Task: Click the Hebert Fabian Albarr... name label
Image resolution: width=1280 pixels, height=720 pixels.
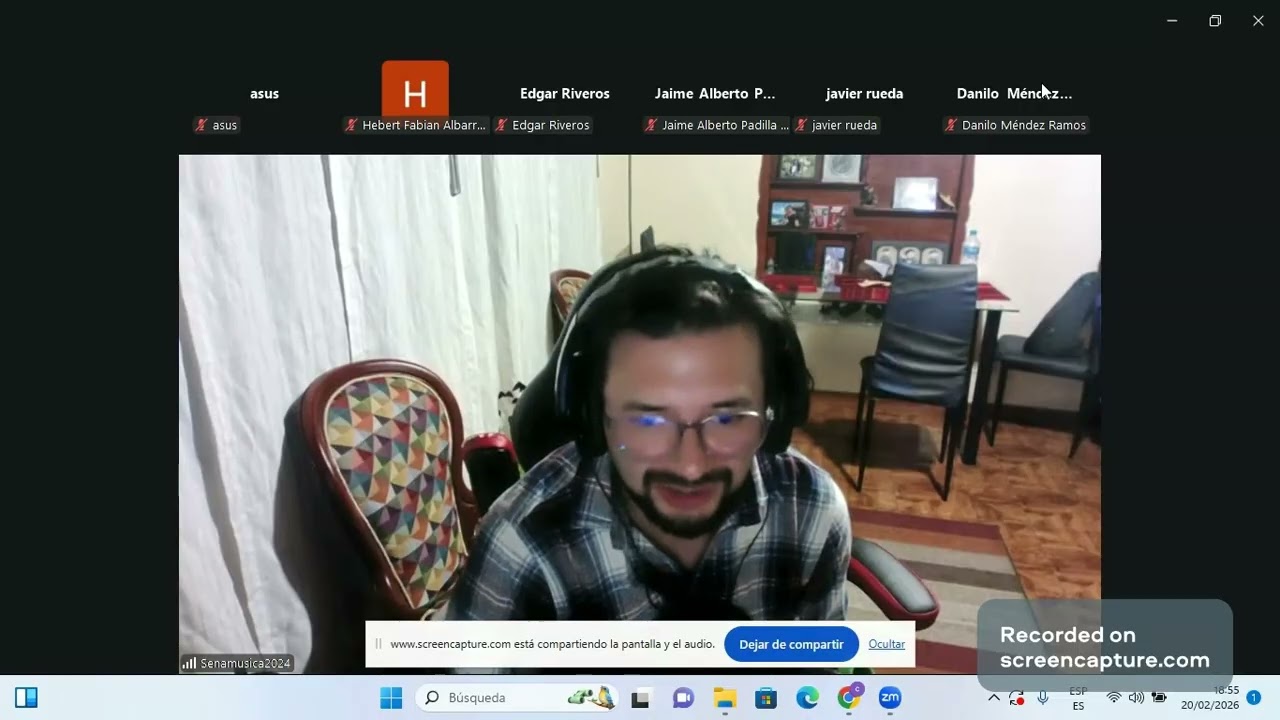Action: click(424, 125)
